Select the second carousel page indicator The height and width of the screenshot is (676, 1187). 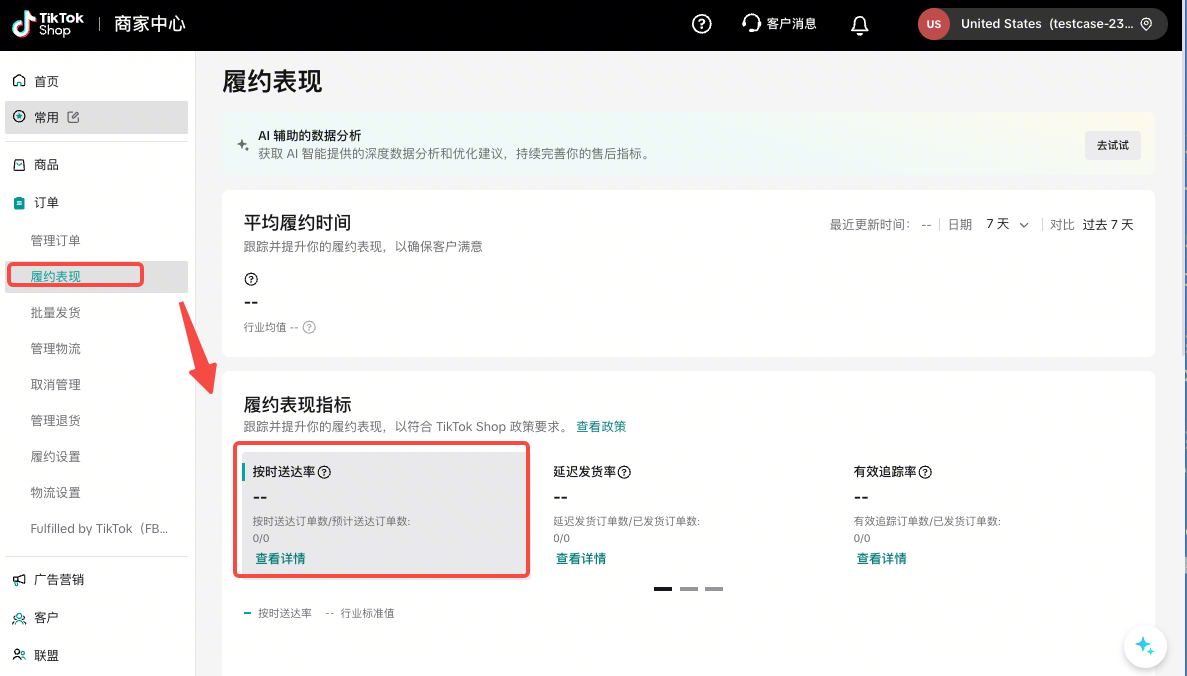688,589
